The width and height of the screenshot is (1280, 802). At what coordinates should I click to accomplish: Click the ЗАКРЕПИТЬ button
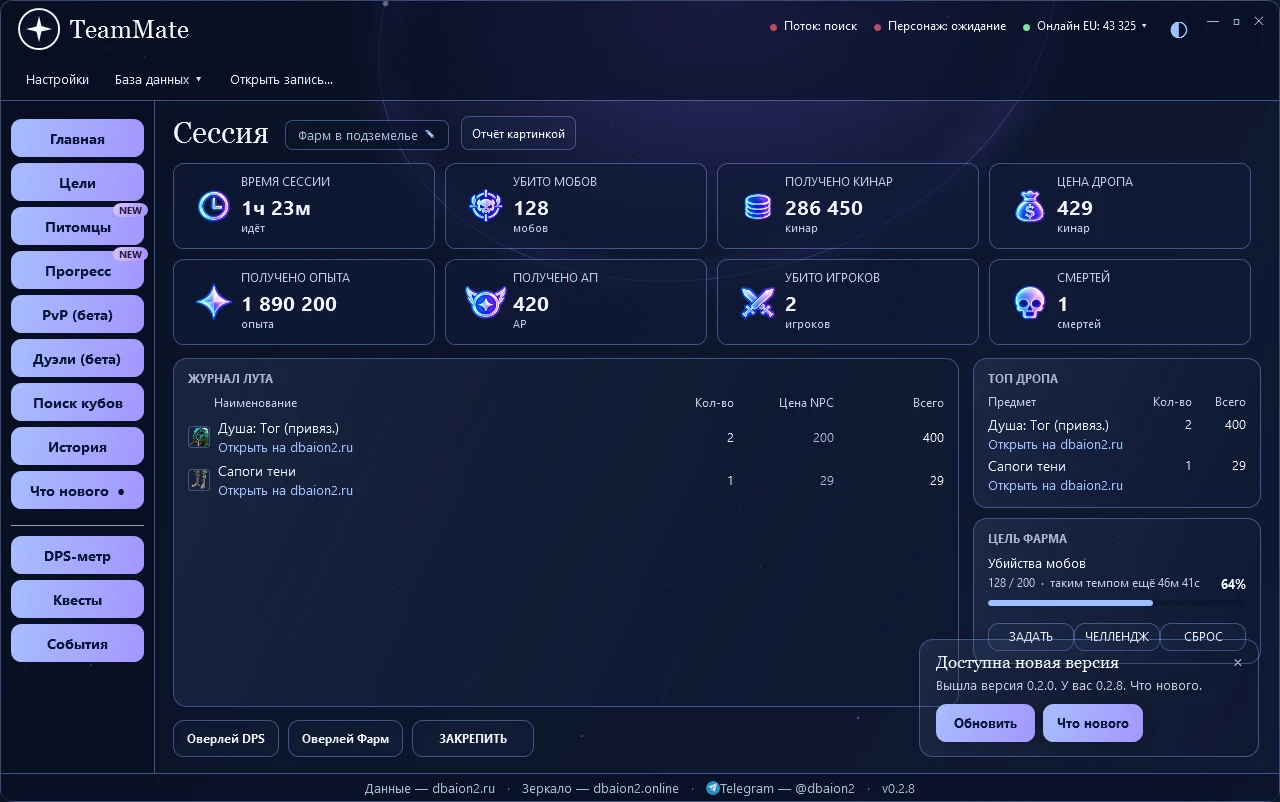pyautogui.click(x=473, y=739)
